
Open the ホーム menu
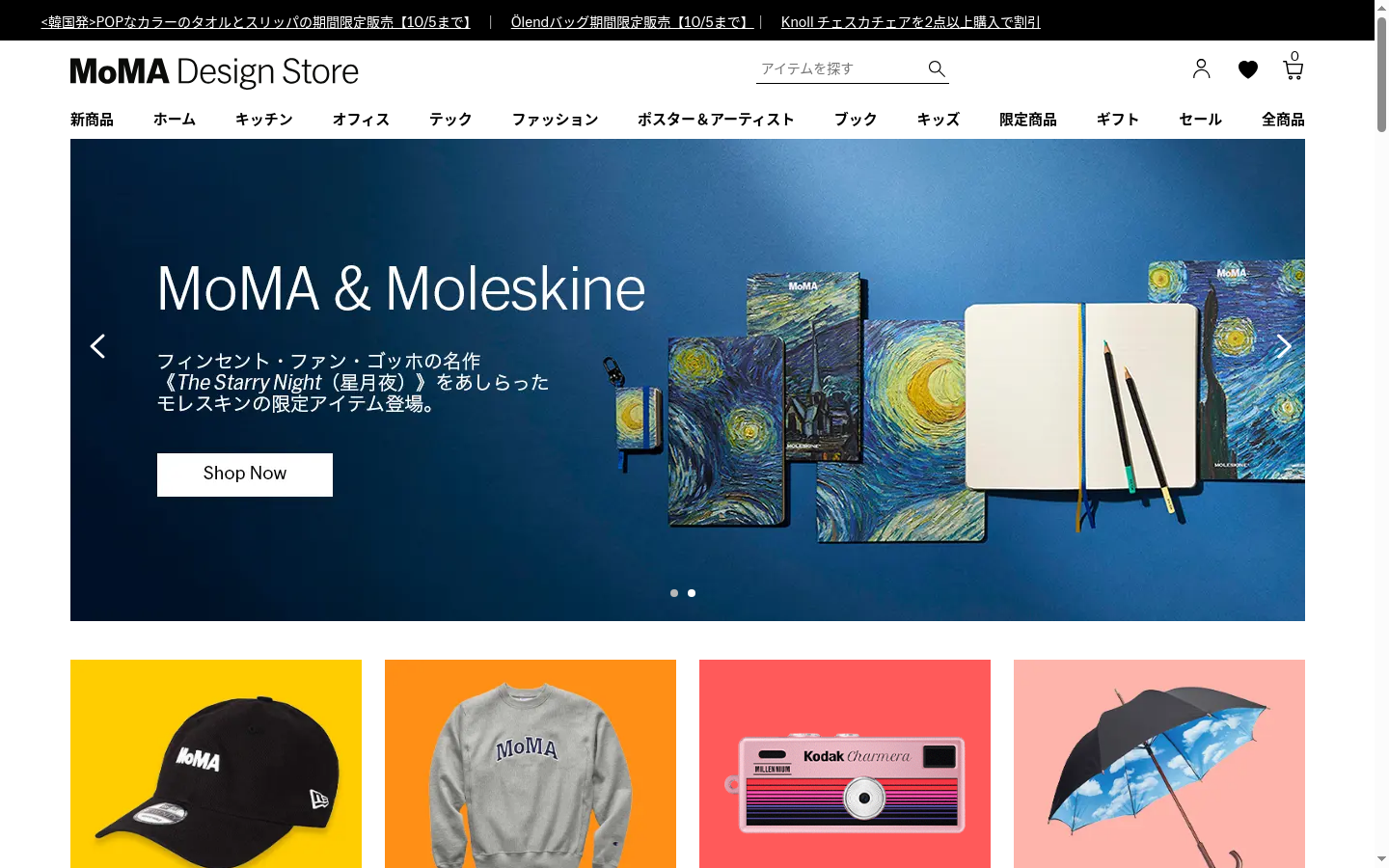(175, 120)
